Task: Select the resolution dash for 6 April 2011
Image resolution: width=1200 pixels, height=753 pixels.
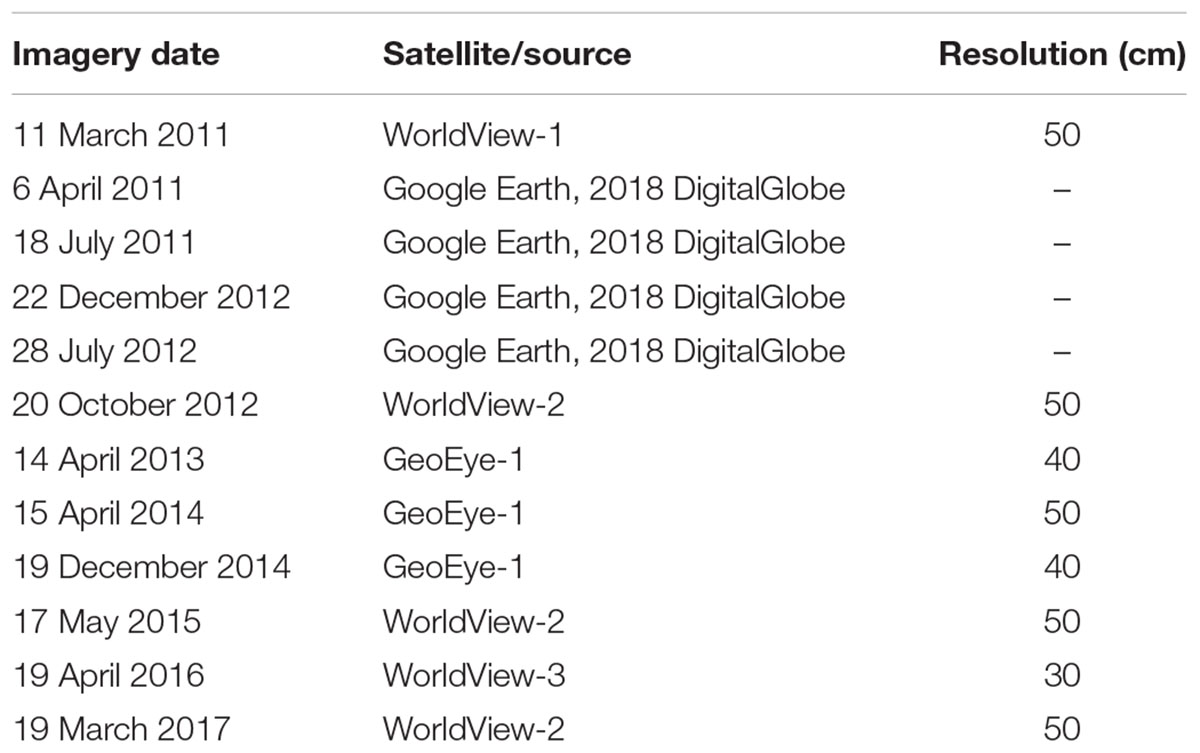Action: tap(1062, 189)
